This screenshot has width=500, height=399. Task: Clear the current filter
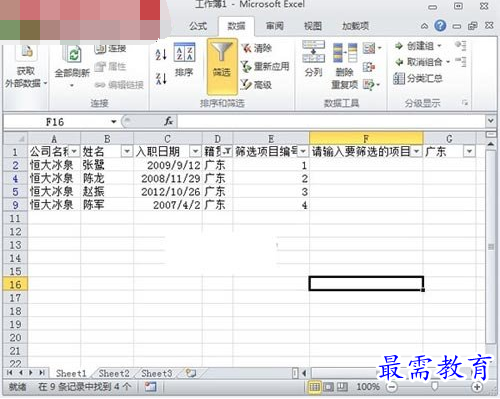(257, 49)
